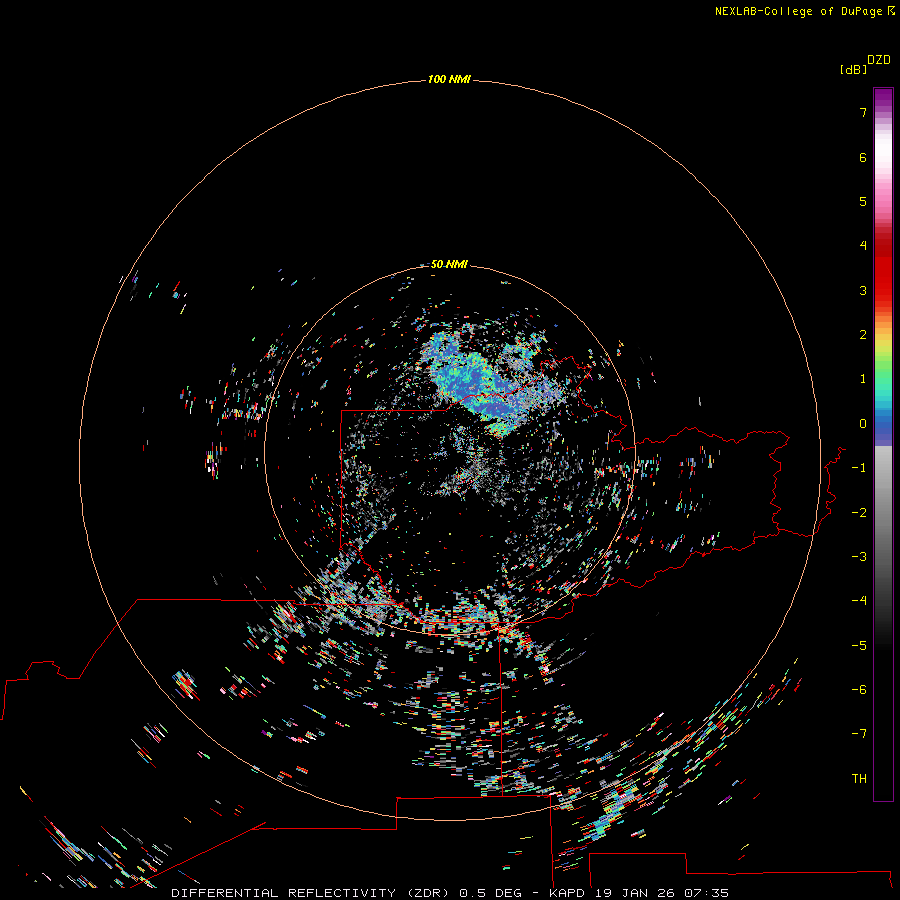Click the -2 value on the color scale
The width and height of the screenshot is (900, 900).
[859, 513]
